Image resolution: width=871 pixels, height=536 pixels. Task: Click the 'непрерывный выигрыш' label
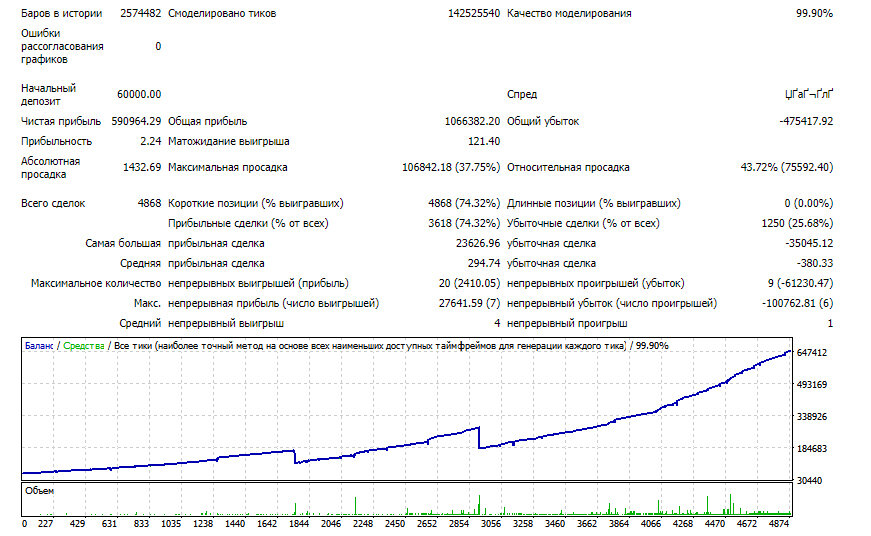(x=226, y=323)
